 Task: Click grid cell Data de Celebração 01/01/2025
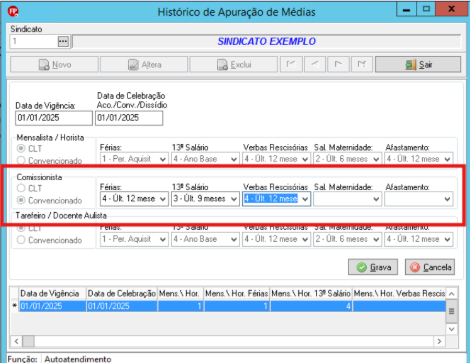coord(122,306)
